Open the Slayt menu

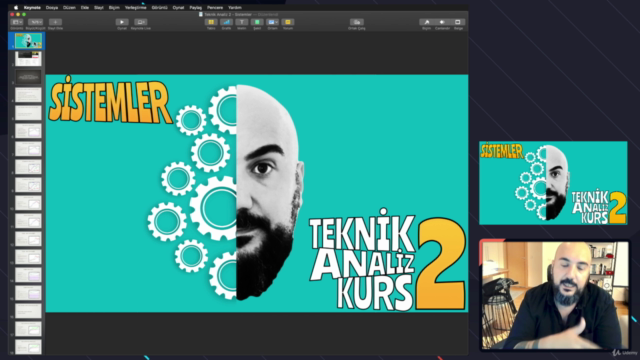coord(99,7)
